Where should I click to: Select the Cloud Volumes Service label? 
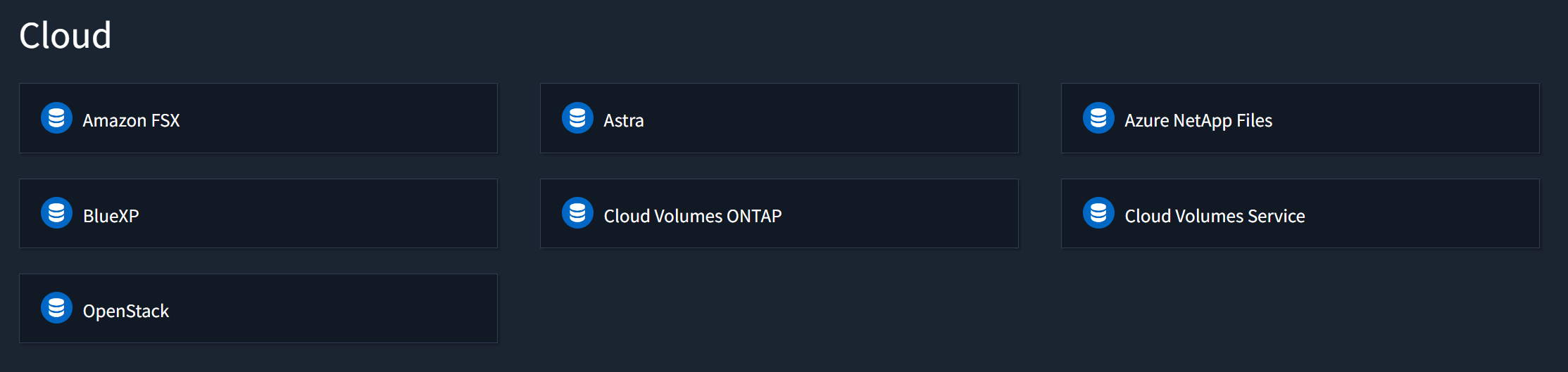click(1214, 216)
